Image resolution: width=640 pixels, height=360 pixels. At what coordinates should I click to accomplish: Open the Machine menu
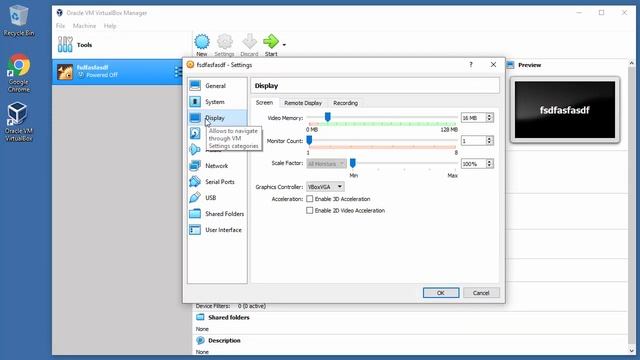(x=84, y=26)
